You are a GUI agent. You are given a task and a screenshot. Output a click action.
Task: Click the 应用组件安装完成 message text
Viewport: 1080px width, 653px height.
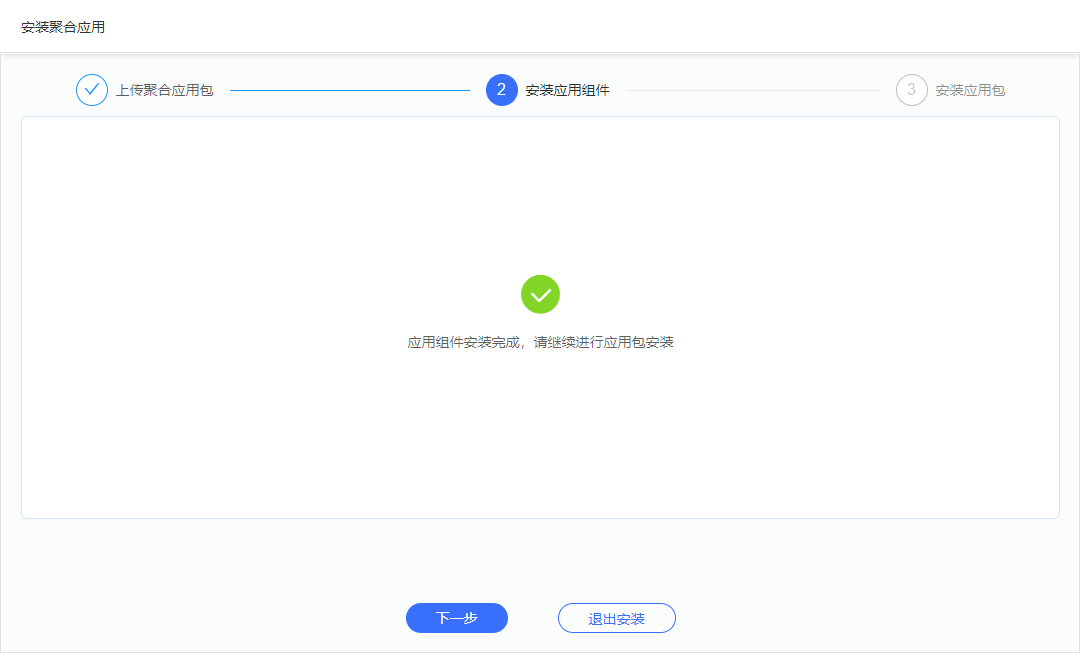click(540, 342)
